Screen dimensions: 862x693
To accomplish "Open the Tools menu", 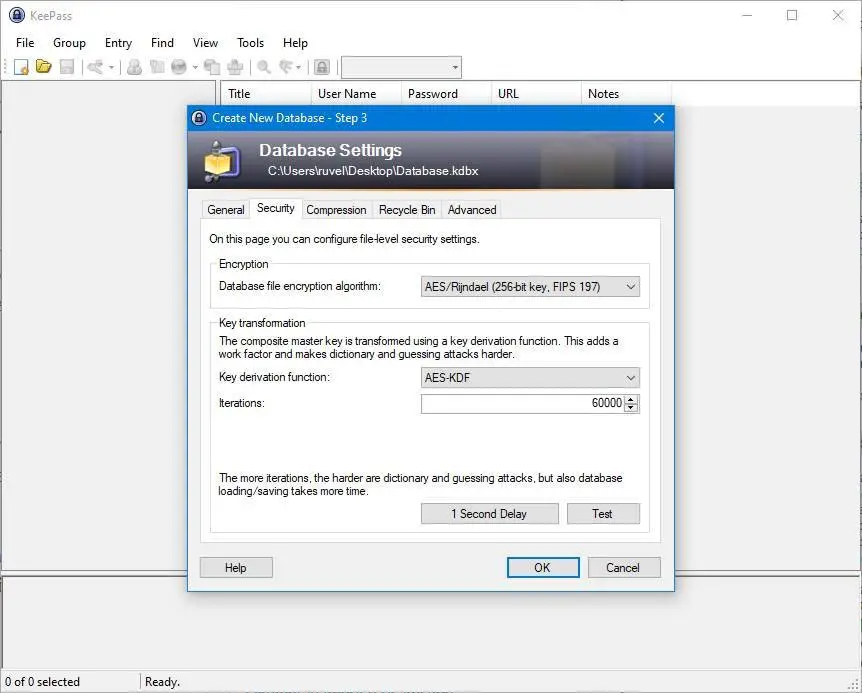I will tap(250, 43).
